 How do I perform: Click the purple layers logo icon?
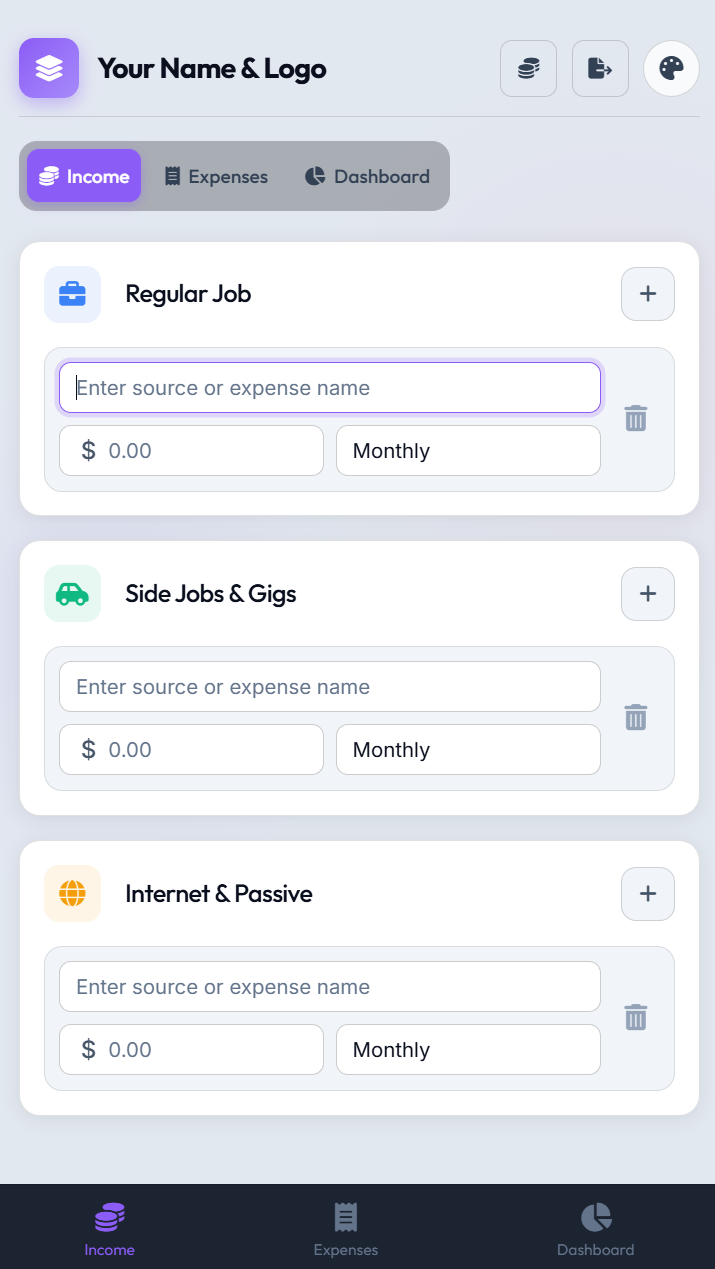click(x=49, y=68)
